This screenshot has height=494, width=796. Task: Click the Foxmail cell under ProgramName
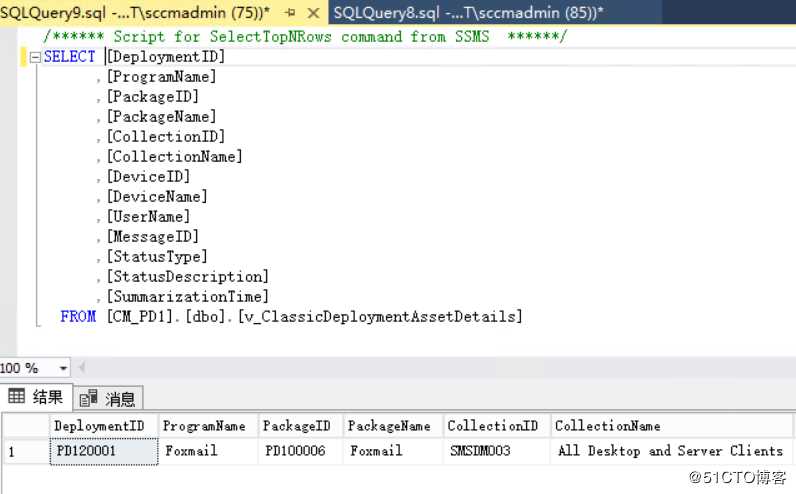pyautogui.click(x=208, y=451)
